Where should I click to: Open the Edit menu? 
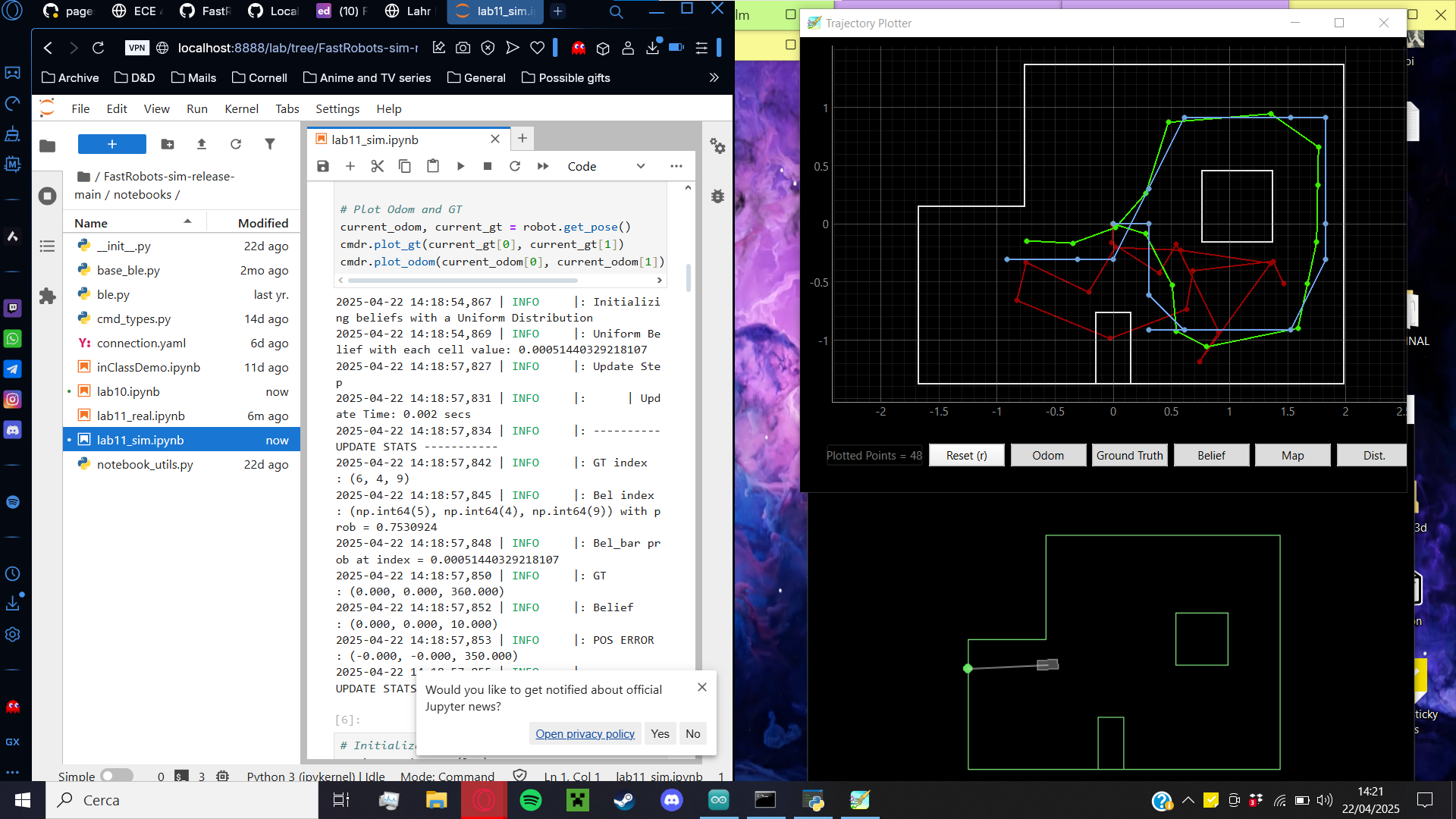[x=117, y=108]
